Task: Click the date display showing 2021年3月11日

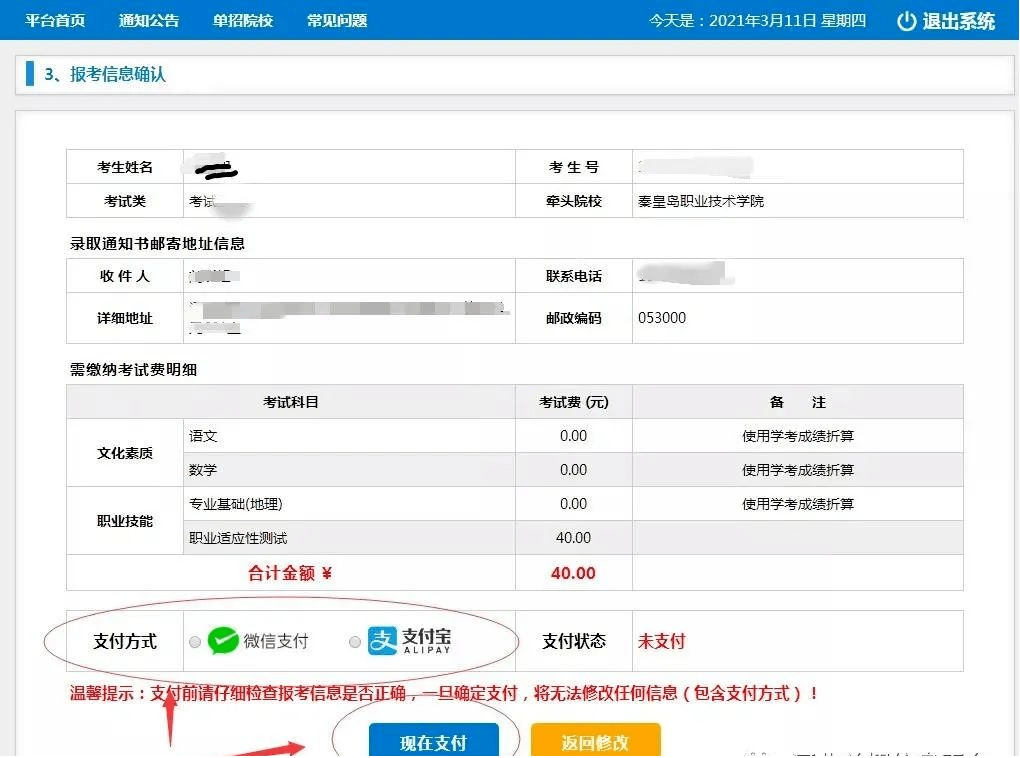Action: click(760, 19)
